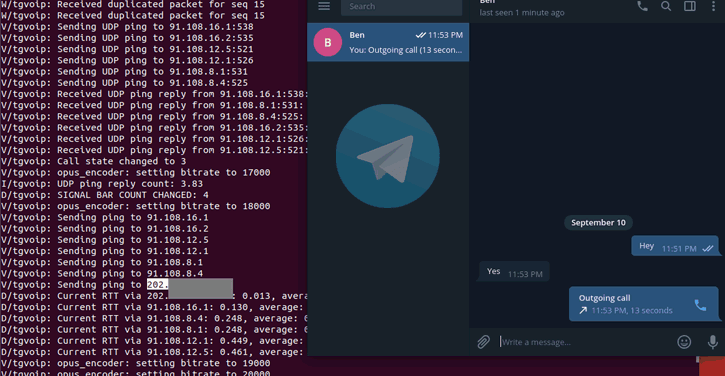The image size is (725, 376).
Task: Click the Outgoing call message bubble
Action: (644, 304)
